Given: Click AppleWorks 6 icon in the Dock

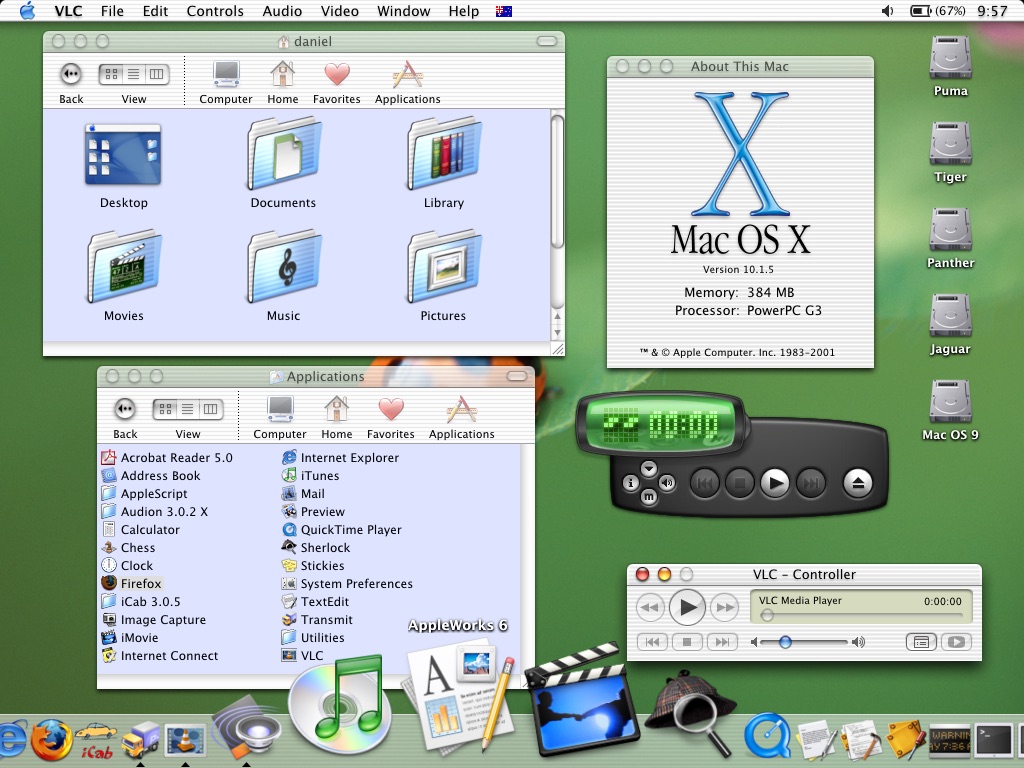Looking at the screenshot, I should (460, 696).
